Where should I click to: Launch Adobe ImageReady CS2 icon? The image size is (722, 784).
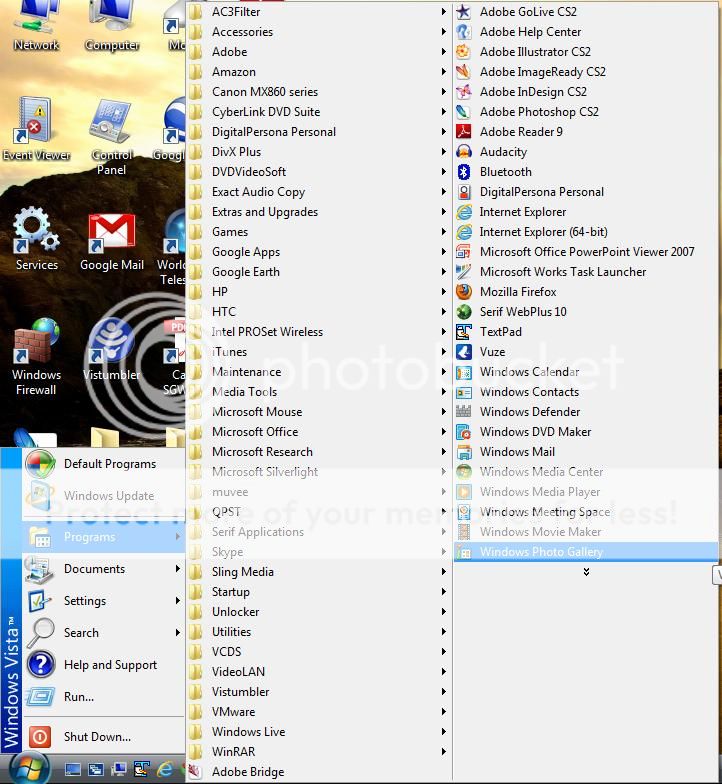[x=464, y=72]
